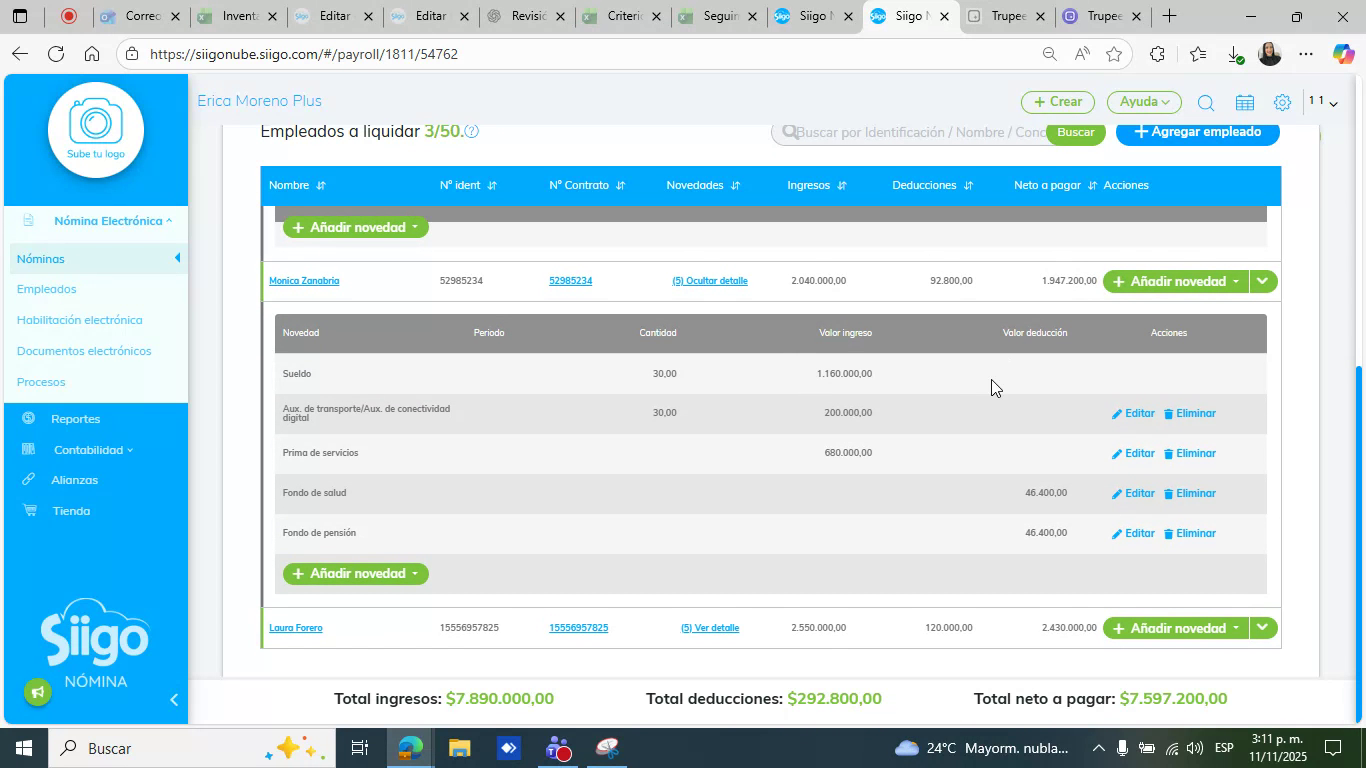Add page to favorites star icon

1114,54
